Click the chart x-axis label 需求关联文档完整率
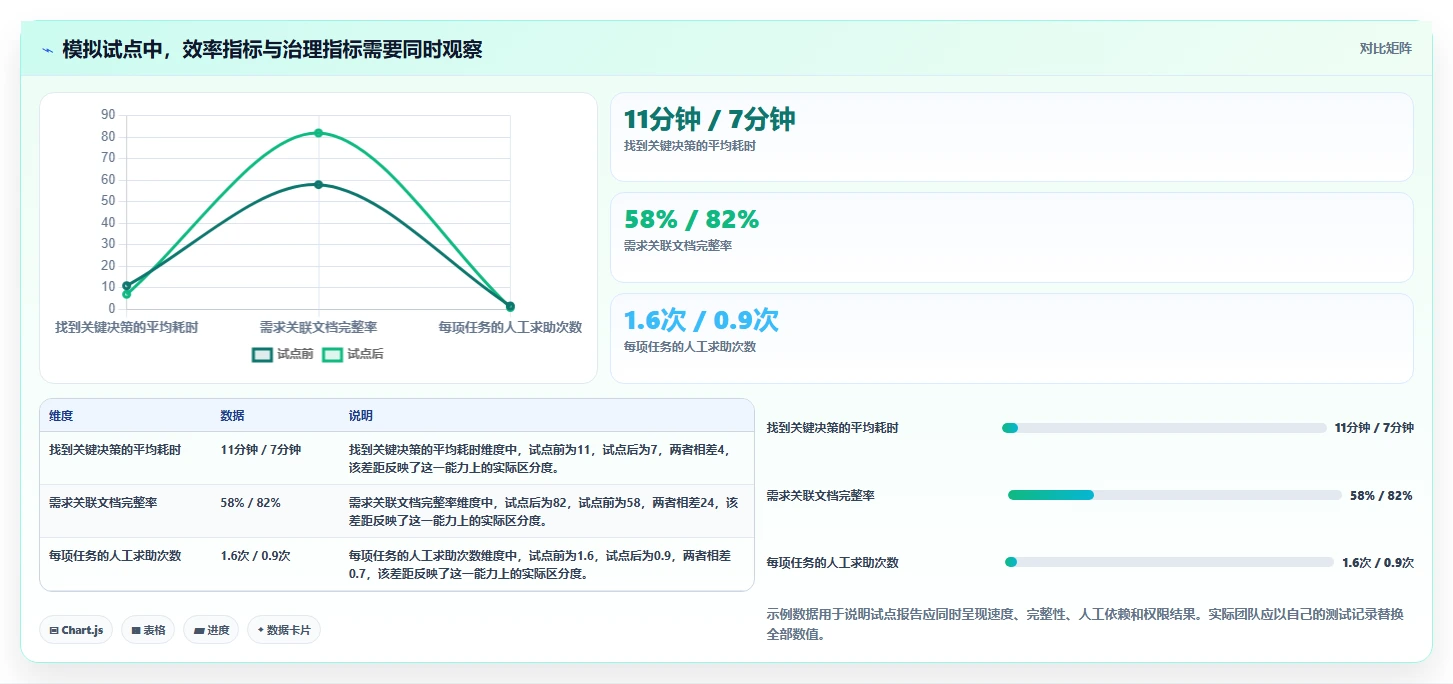This screenshot has width=1453, height=684. [318, 327]
